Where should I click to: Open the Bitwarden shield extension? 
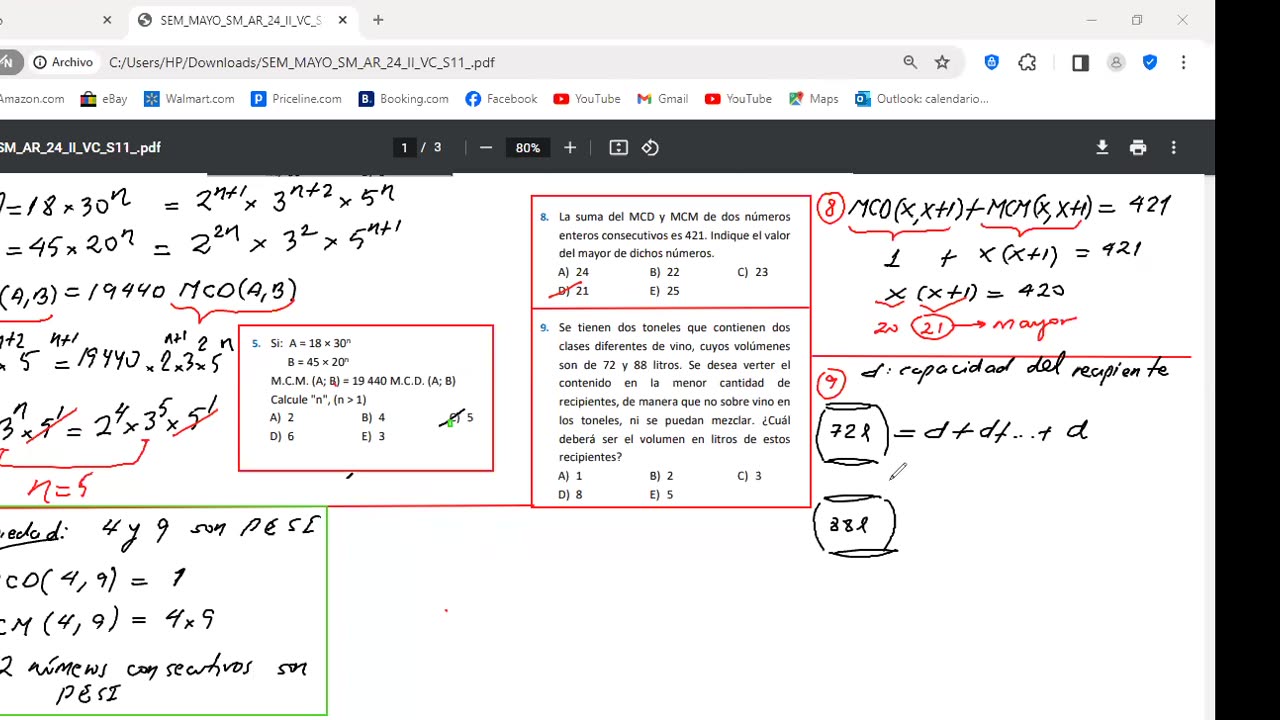[991, 62]
